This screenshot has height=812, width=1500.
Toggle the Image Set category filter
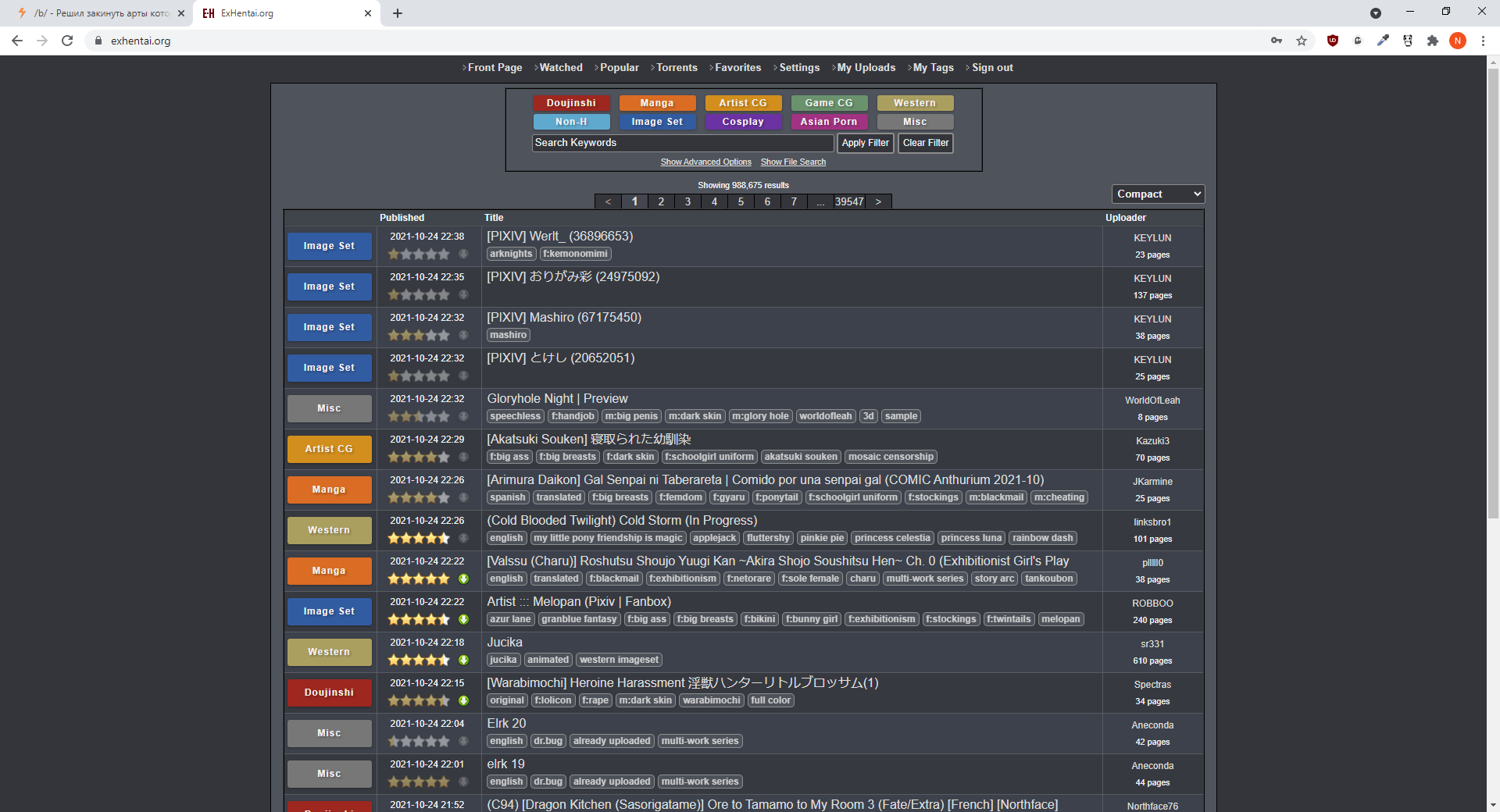[x=657, y=122]
